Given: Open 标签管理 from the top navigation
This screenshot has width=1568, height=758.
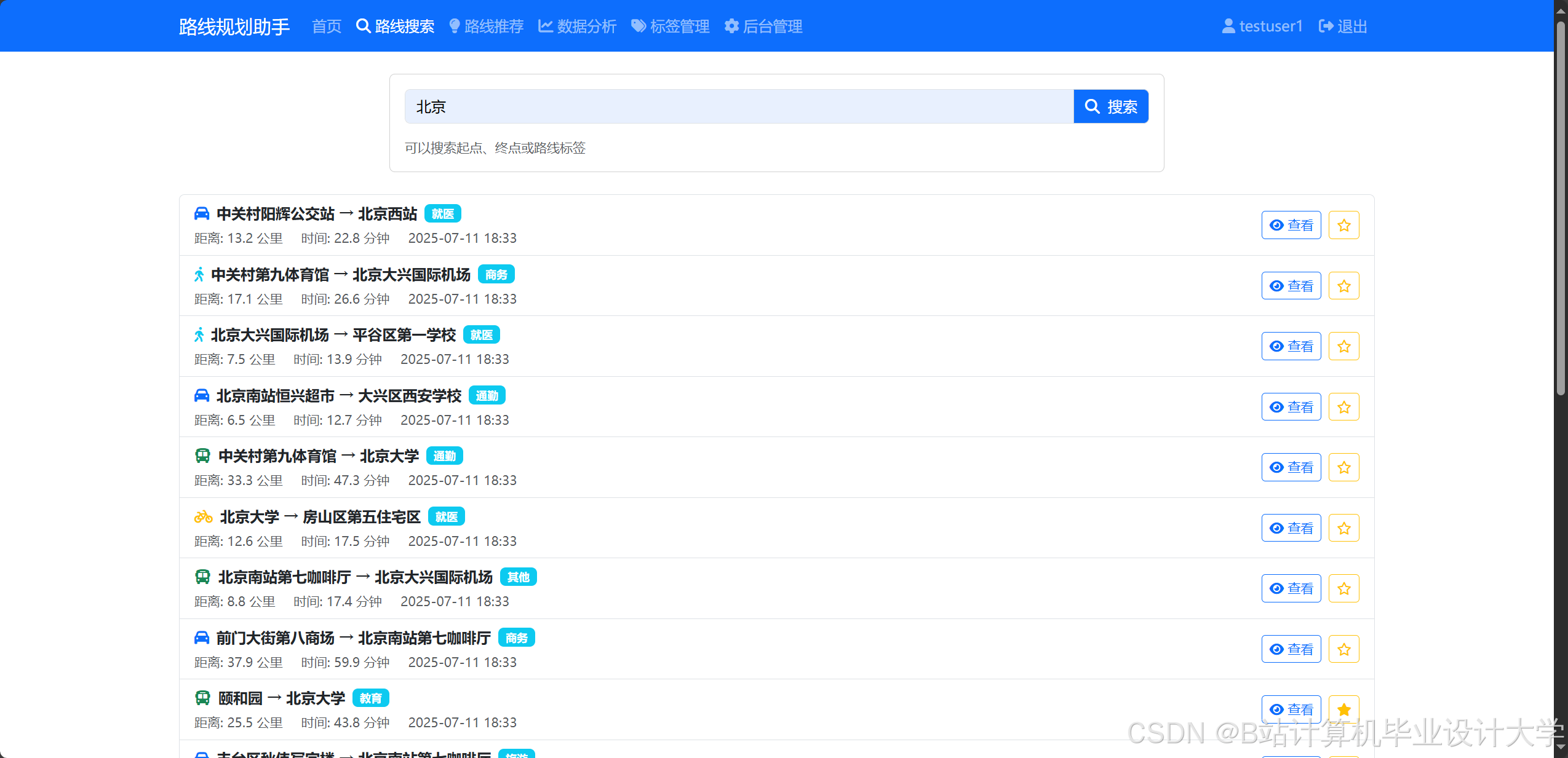Looking at the screenshot, I should click(x=671, y=26).
